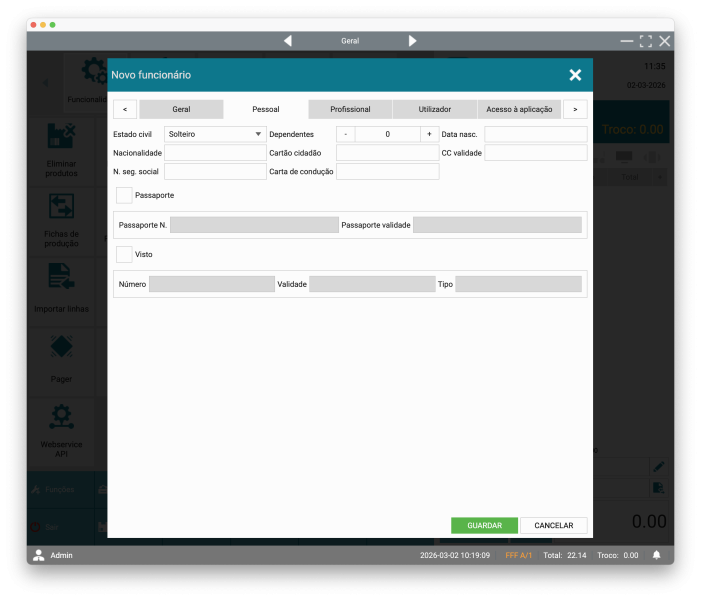The image size is (701, 600).
Task: Decrease Dependentes with the minus button
Action: click(x=345, y=134)
